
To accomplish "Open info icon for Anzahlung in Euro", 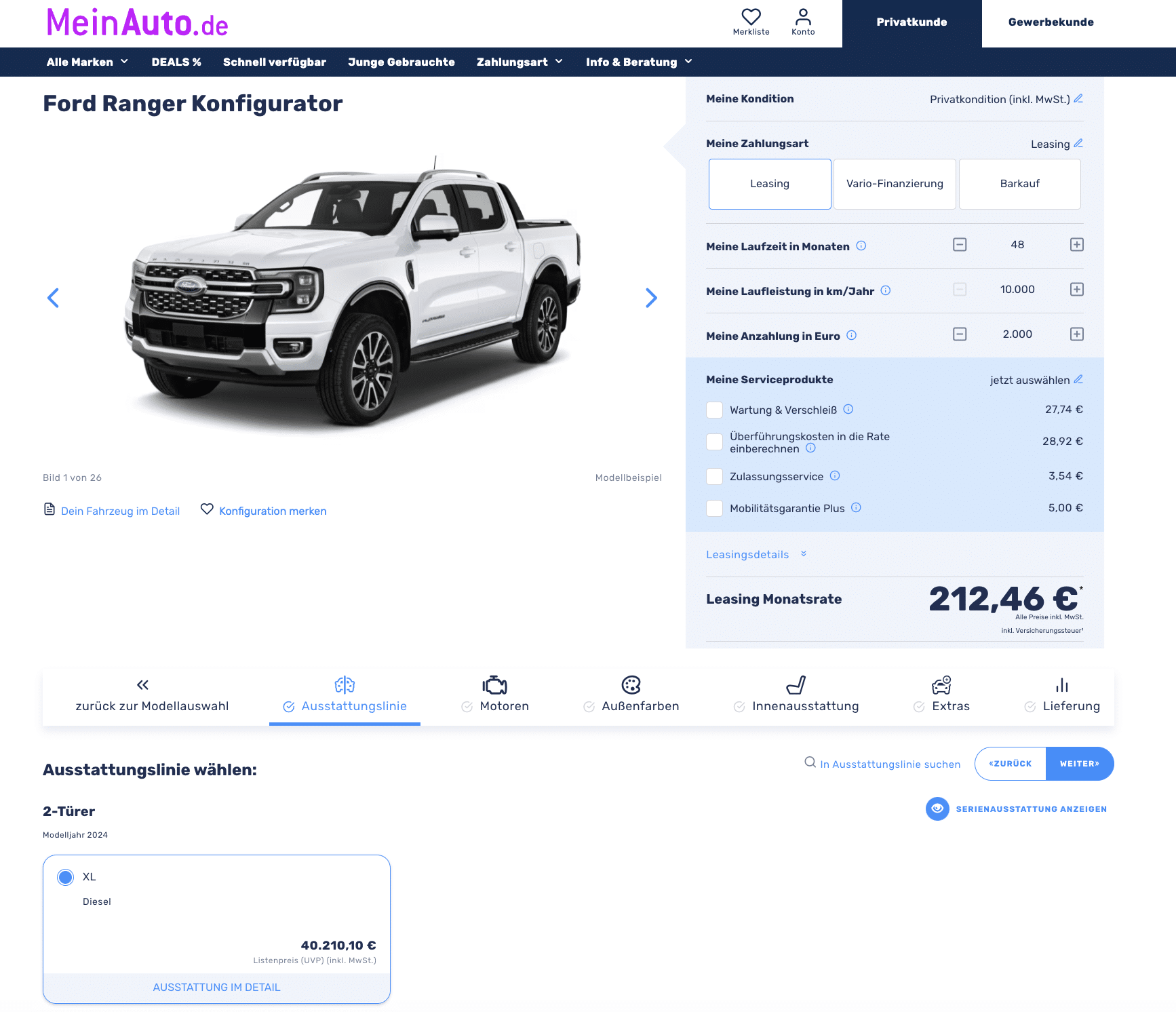I will 852,335.
